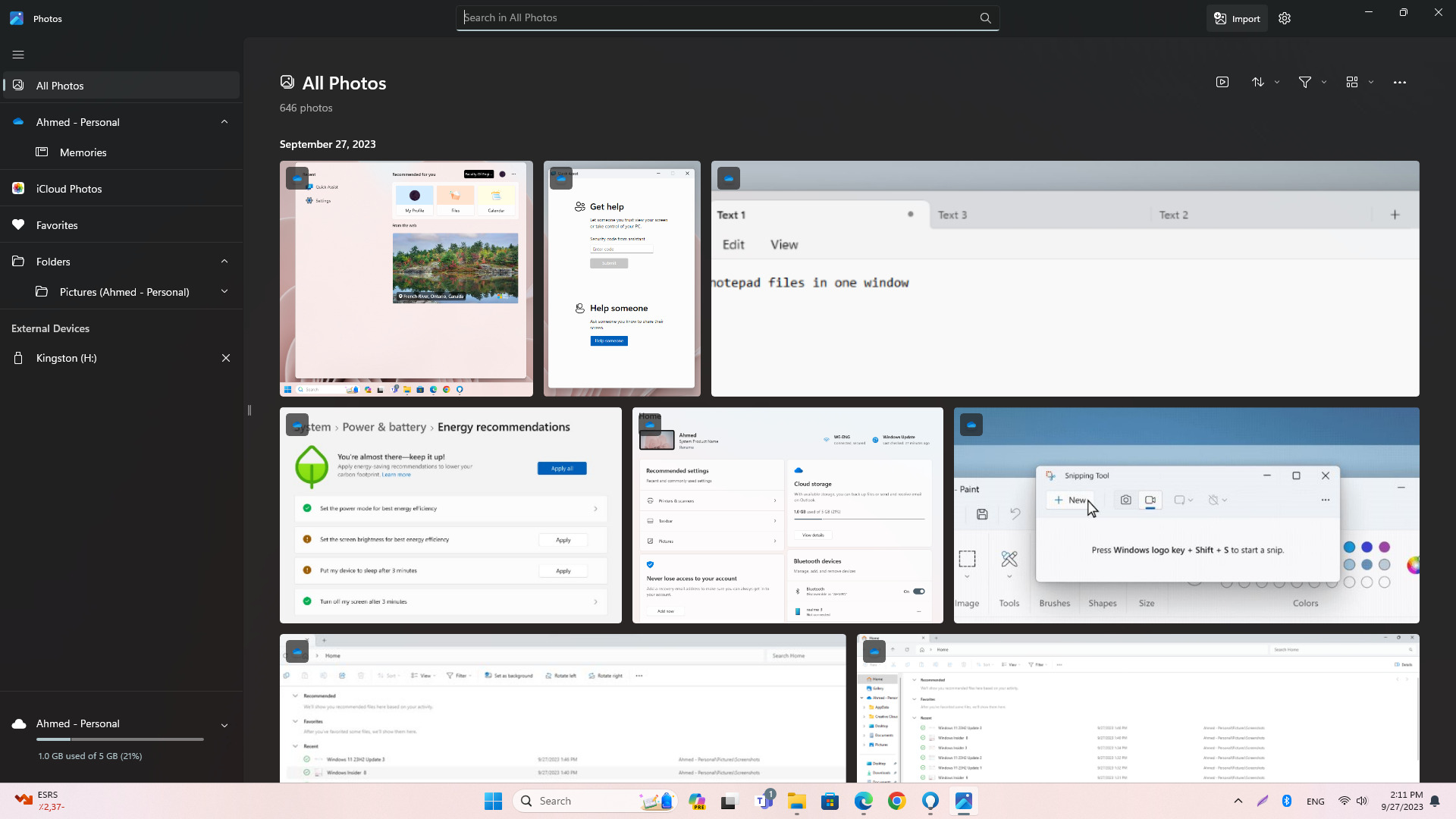The image size is (1456, 819).
Task: Open Copilot preview from taskbar
Action: click(697, 801)
